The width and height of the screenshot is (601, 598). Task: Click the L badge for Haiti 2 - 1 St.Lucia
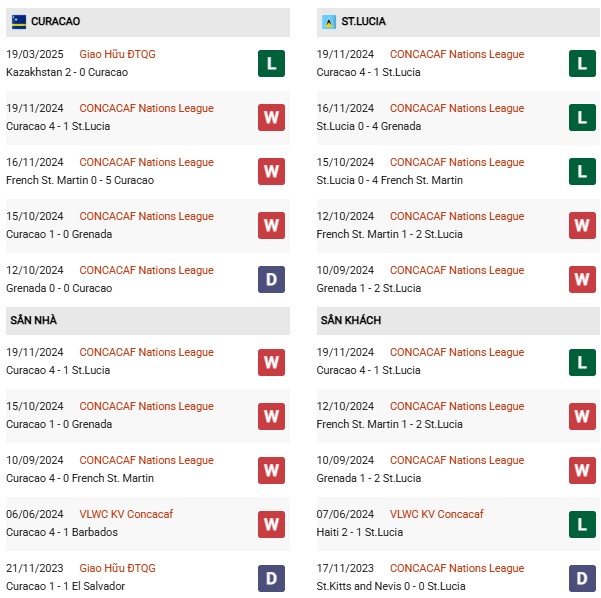582,523
